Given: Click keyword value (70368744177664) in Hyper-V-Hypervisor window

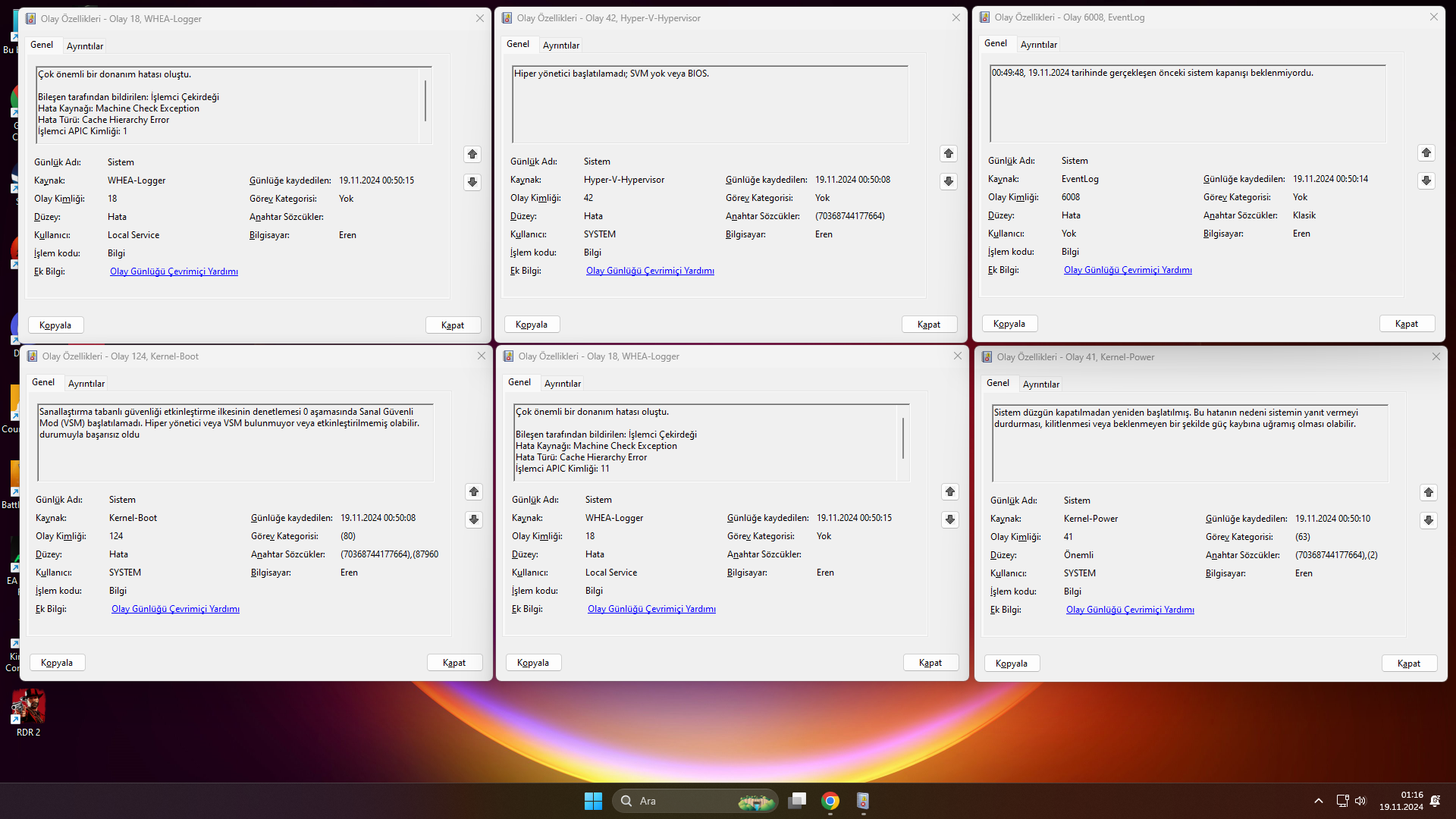Looking at the screenshot, I should pos(849,216).
